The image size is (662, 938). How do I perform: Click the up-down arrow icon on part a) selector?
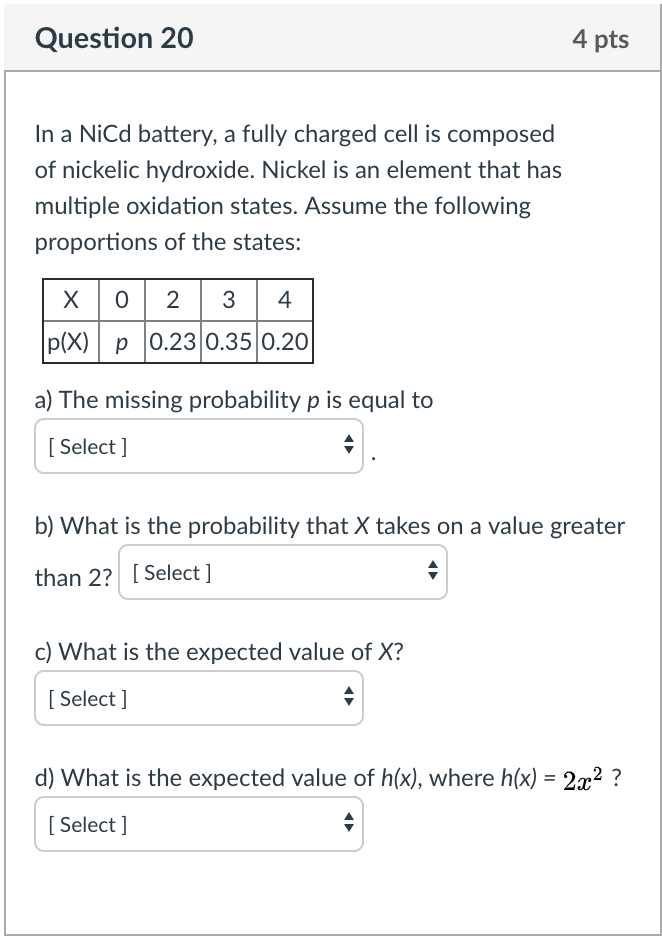[348, 446]
